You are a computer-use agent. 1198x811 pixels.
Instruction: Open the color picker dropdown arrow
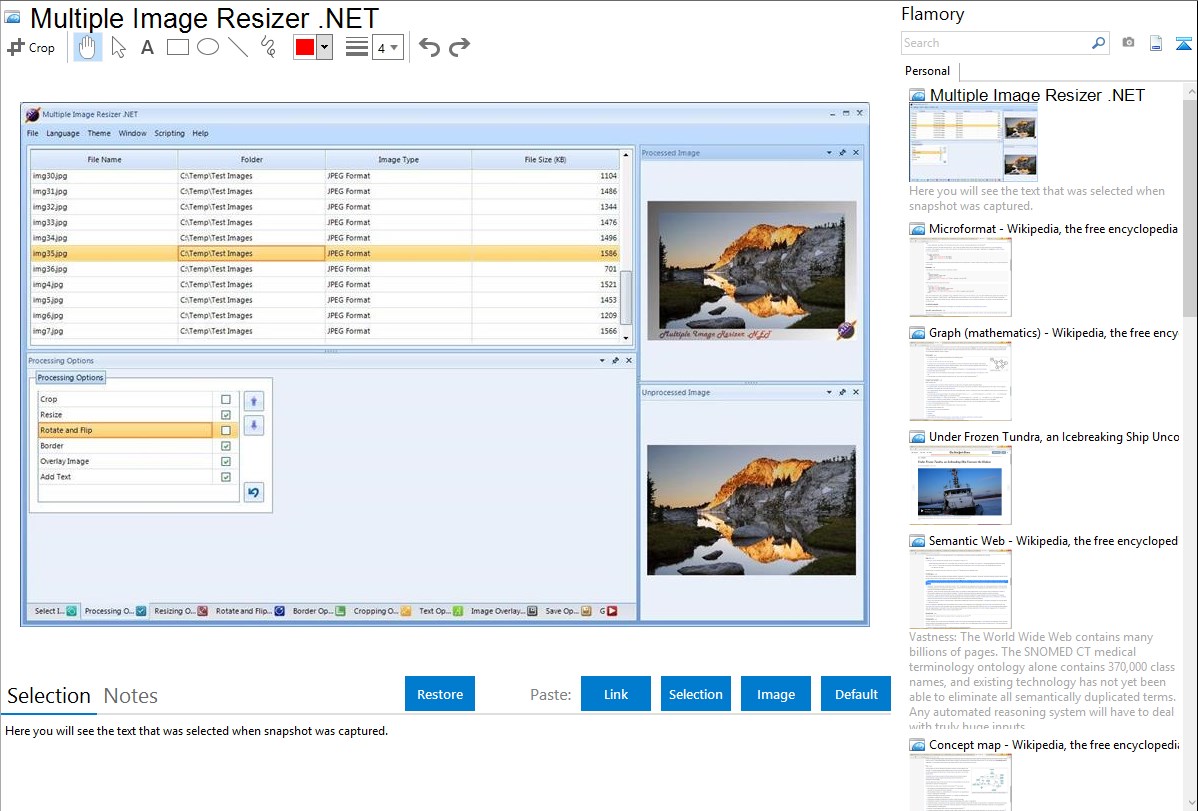coord(324,47)
